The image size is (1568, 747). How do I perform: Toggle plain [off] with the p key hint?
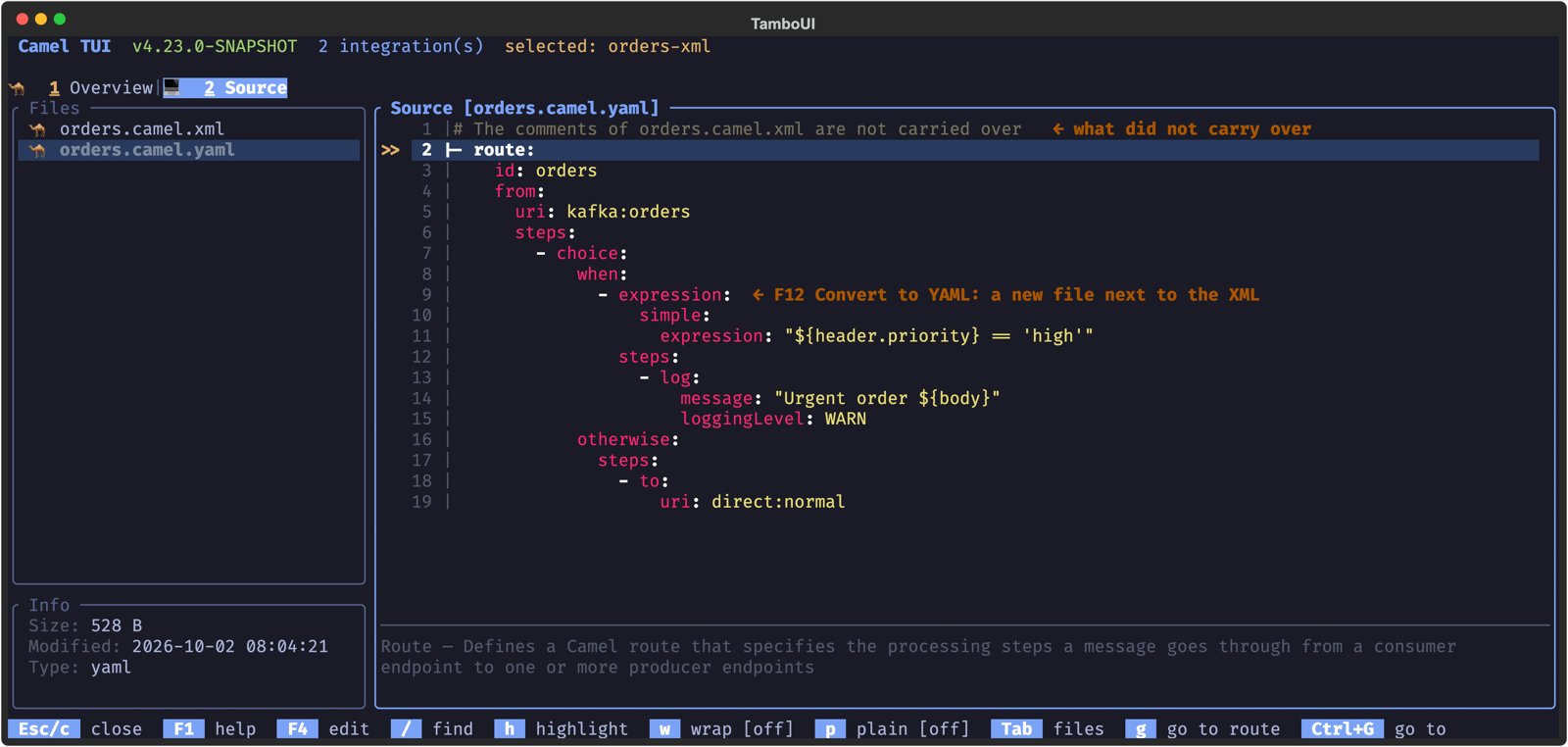(892, 728)
